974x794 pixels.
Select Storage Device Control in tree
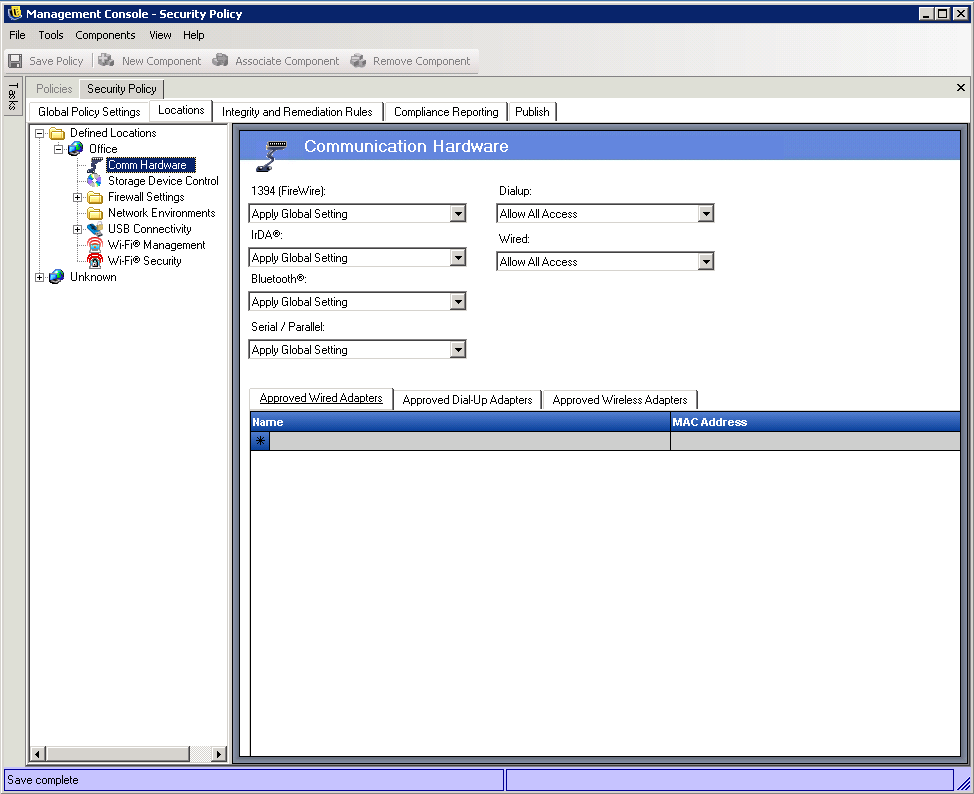[163, 181]
